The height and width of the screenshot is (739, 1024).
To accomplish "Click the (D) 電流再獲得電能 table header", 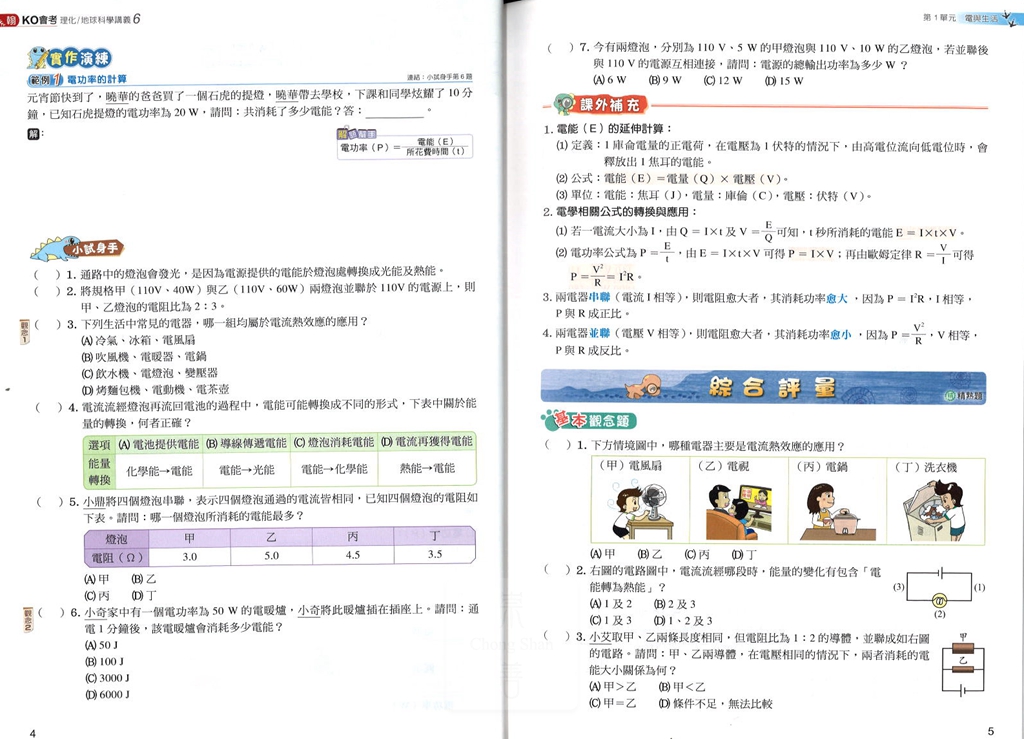I will pyautogui.click(x=427, y=441).
